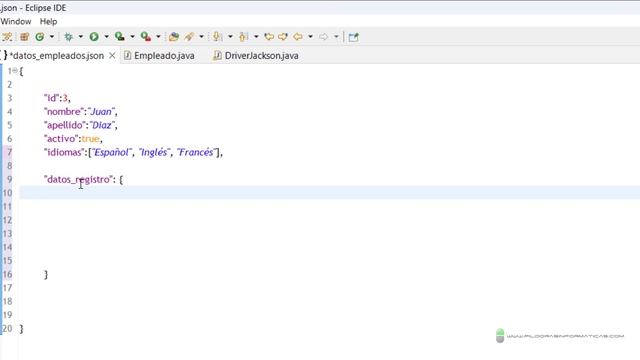Viewport: 640px width, 360px height.
Task: Expand the Run configurations dropdown
Action: [x=106, y=37]
